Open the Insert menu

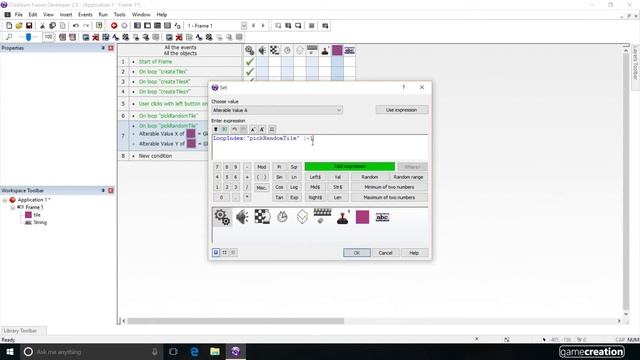pyautogui.click(x=66, y=15)
